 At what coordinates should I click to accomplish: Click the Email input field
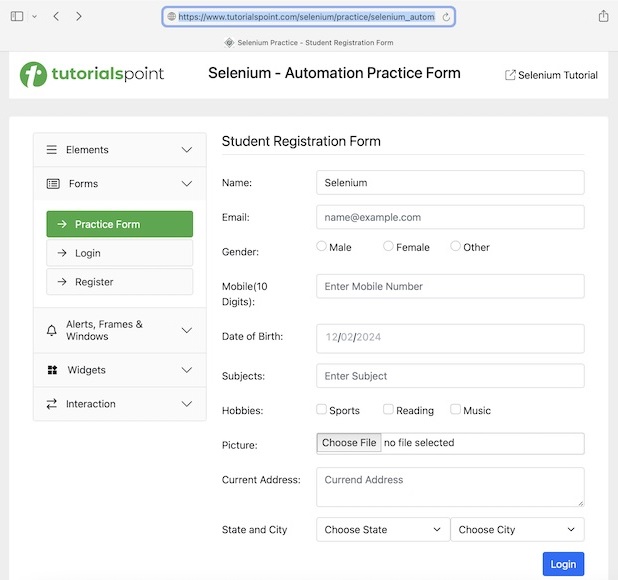449,217
